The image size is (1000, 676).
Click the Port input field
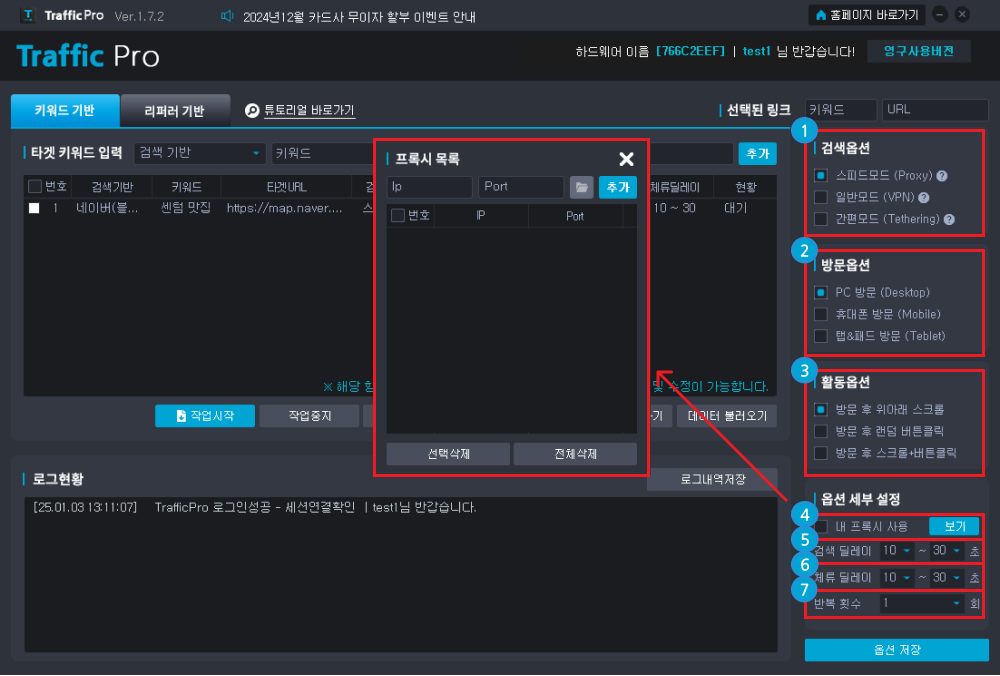tap(521, 187)
